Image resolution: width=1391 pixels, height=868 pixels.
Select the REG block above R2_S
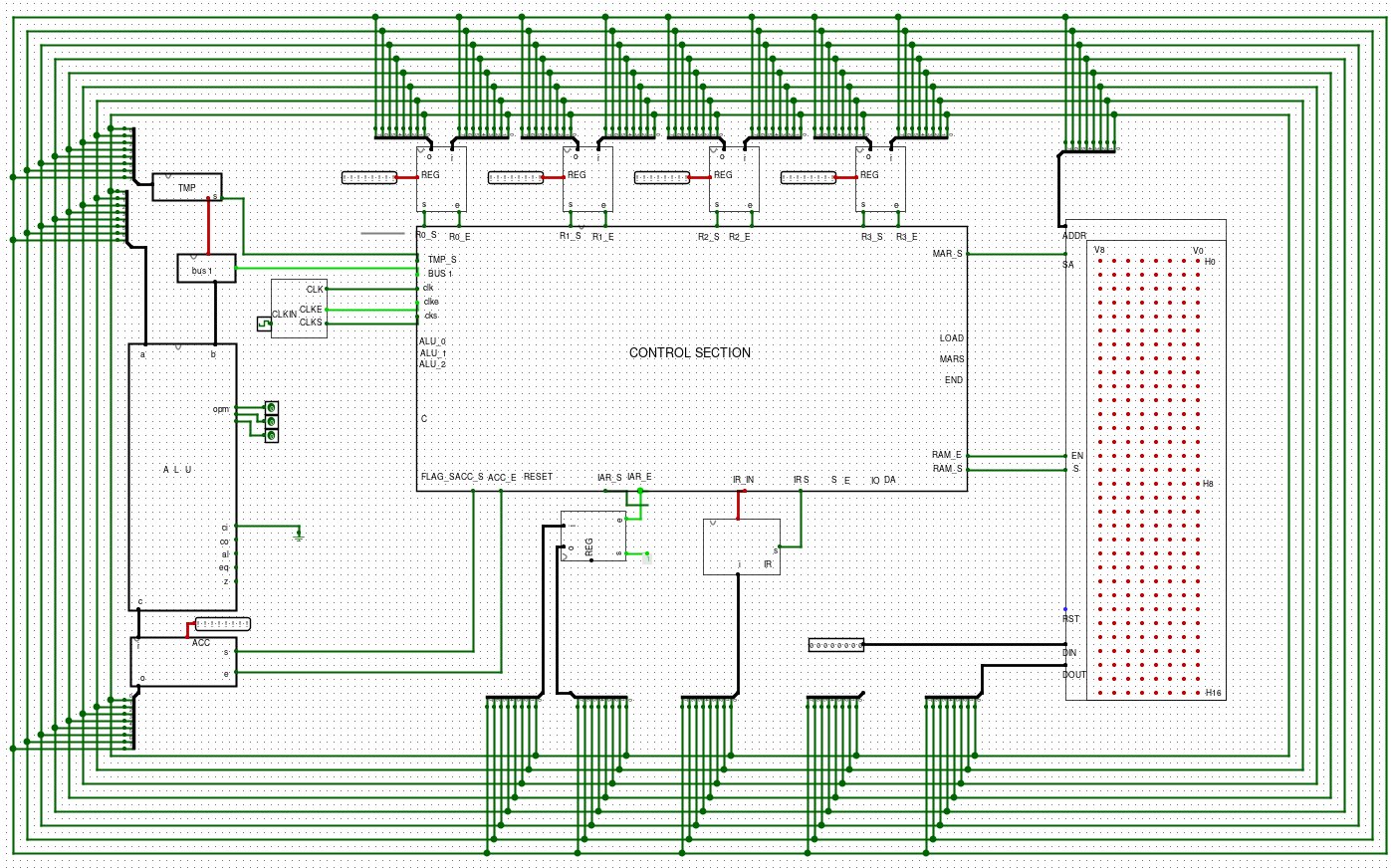pyautogui.click(x=734, y=179)
